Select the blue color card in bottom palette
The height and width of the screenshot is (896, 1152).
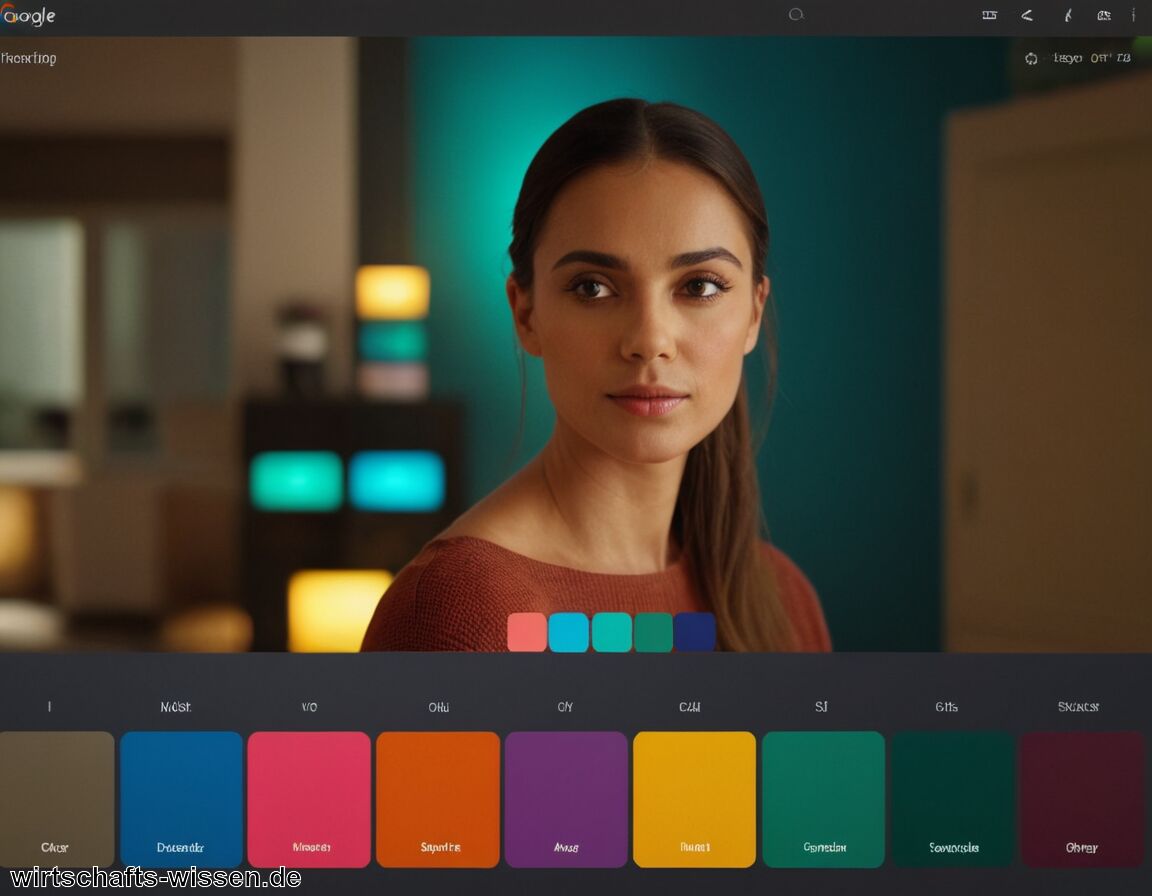(x=181, y=799)
